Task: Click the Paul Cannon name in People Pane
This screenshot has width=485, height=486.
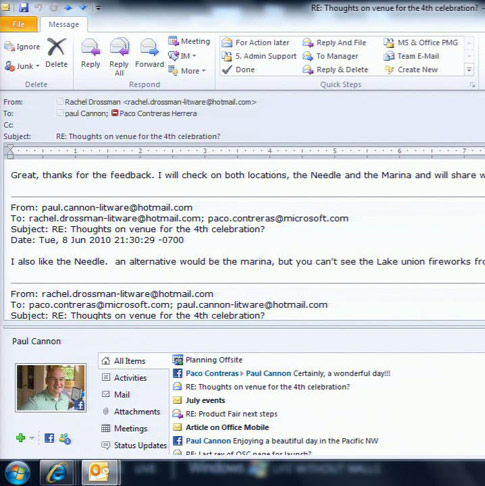Action: coord(37,341)
